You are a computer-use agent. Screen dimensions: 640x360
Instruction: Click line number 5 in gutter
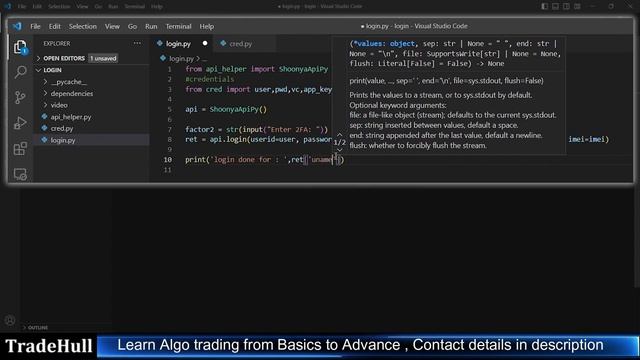coord(169,109)
